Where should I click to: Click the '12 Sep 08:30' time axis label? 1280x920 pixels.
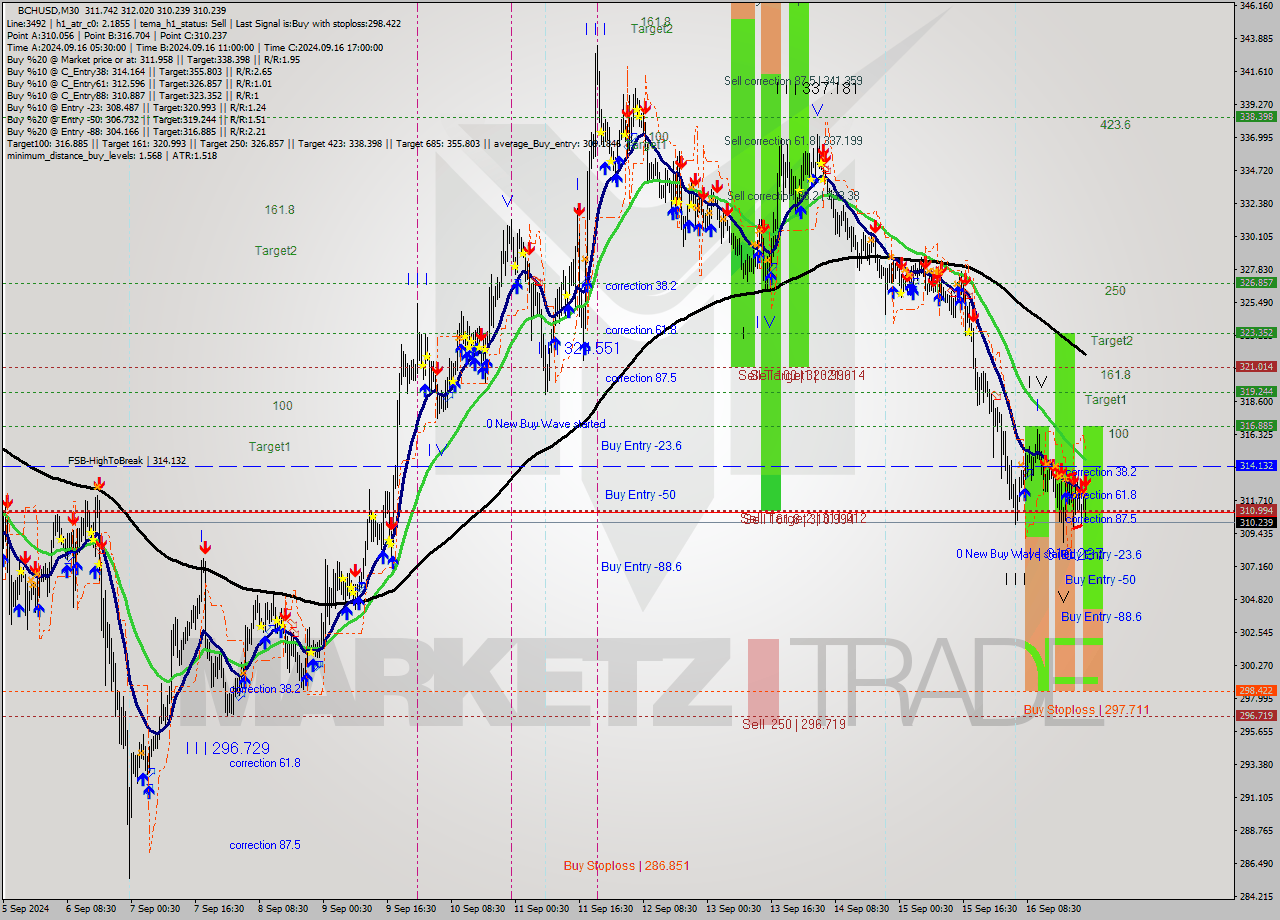tap(670, 909)
